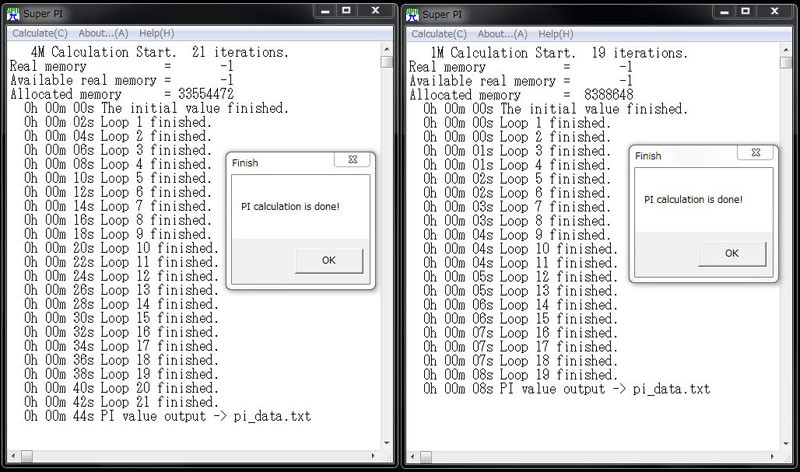Close the left Super PI window
Image resolution: width=800 pixels, height=472 pixels.
(x=376, y=11)
